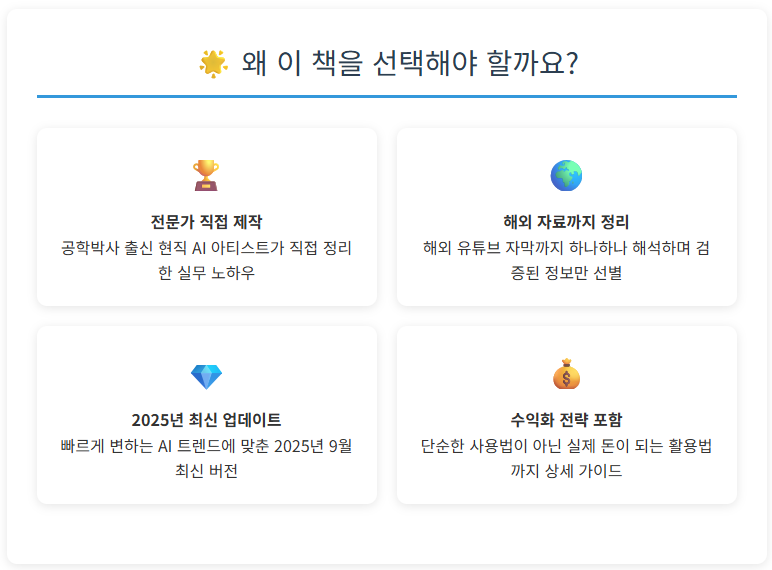Screen dimensions: 772x570
Task: Click the description starting with '단순한 사용법이 아닌'
Action: [566, 446]
